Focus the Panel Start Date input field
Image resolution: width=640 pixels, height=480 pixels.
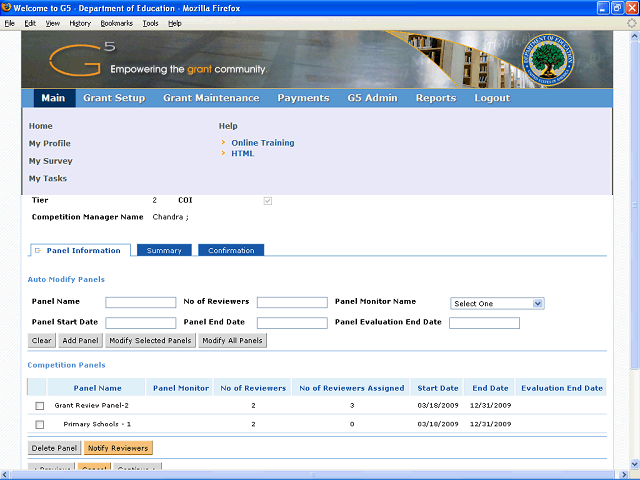[140, 323]
